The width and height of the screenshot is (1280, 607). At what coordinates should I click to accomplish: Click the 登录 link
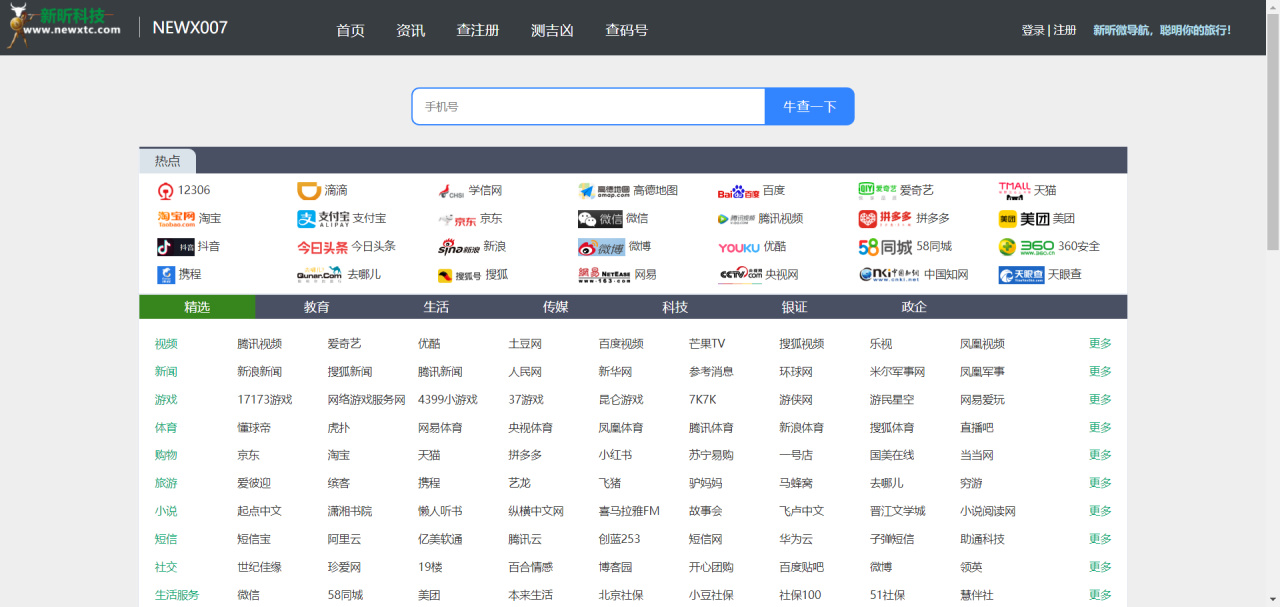[x=1033, y=30]
